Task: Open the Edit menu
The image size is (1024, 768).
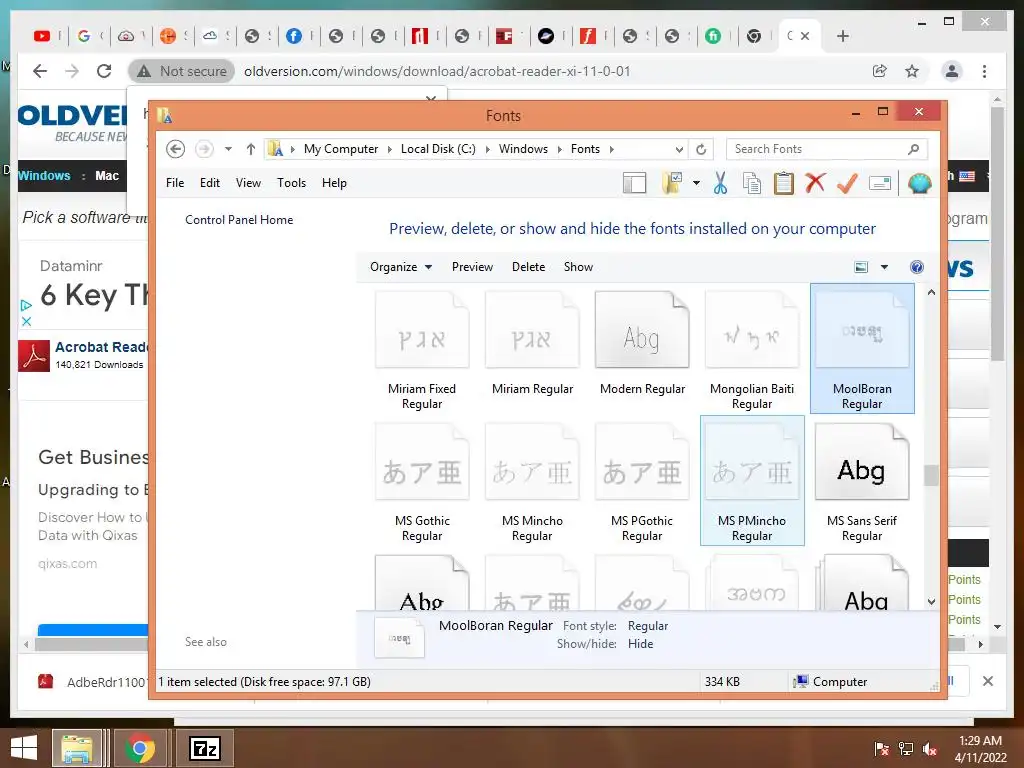Action: pyautogui.click(x=210, y=183)
